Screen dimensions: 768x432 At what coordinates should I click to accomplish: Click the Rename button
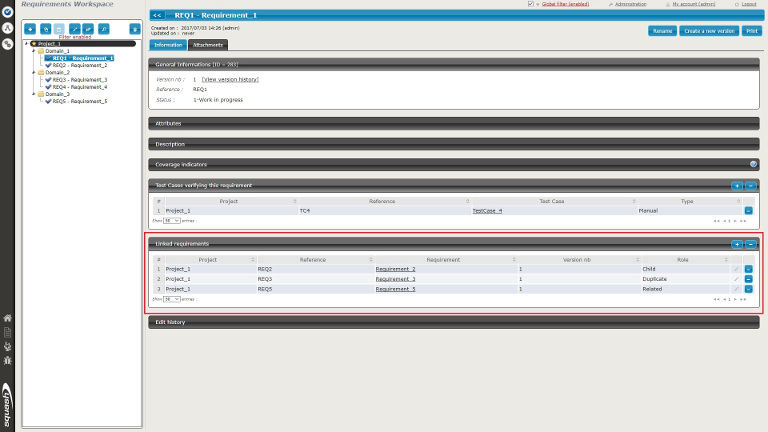click(662, 31)
